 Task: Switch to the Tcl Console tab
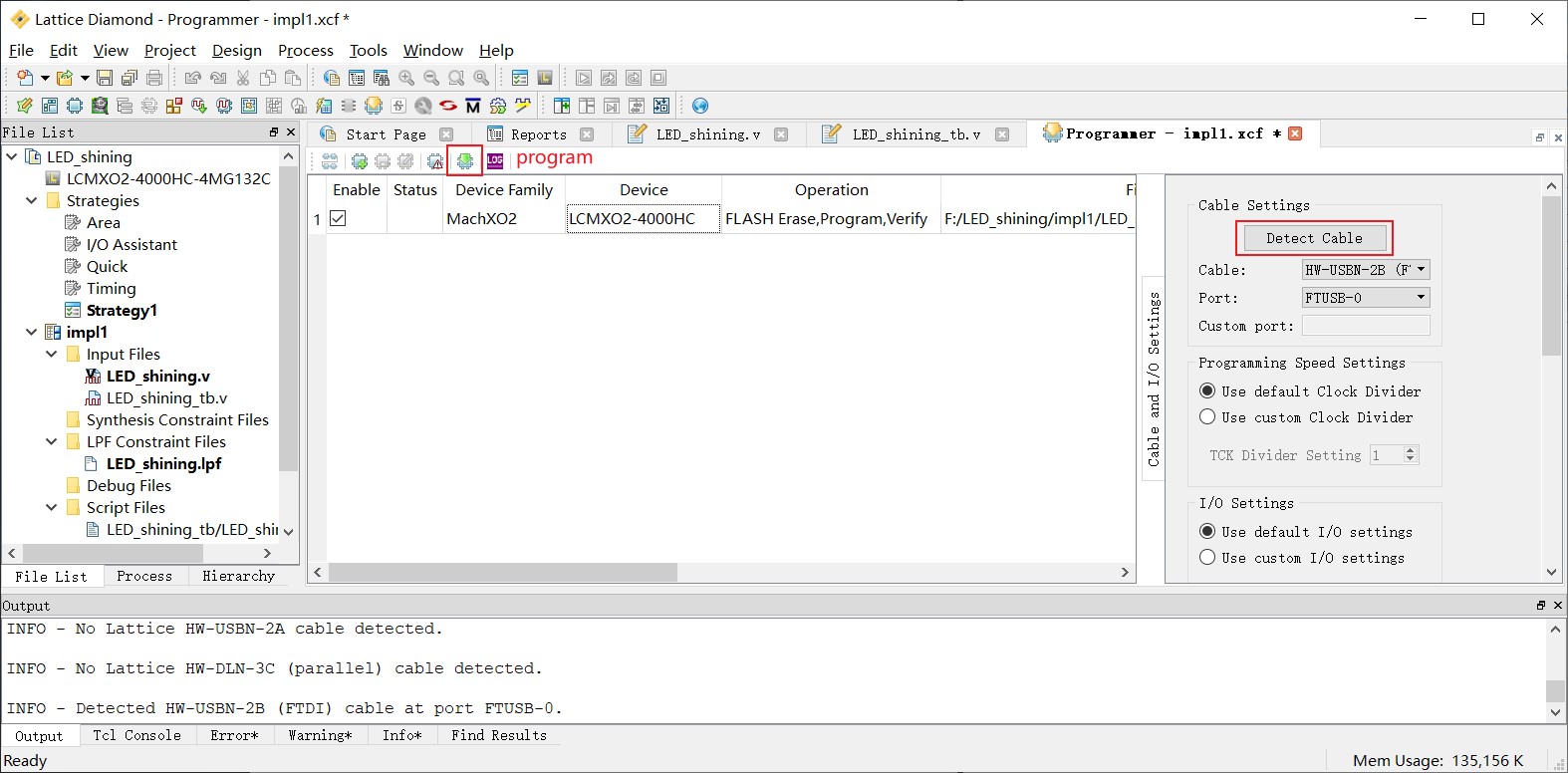(136, 735)
